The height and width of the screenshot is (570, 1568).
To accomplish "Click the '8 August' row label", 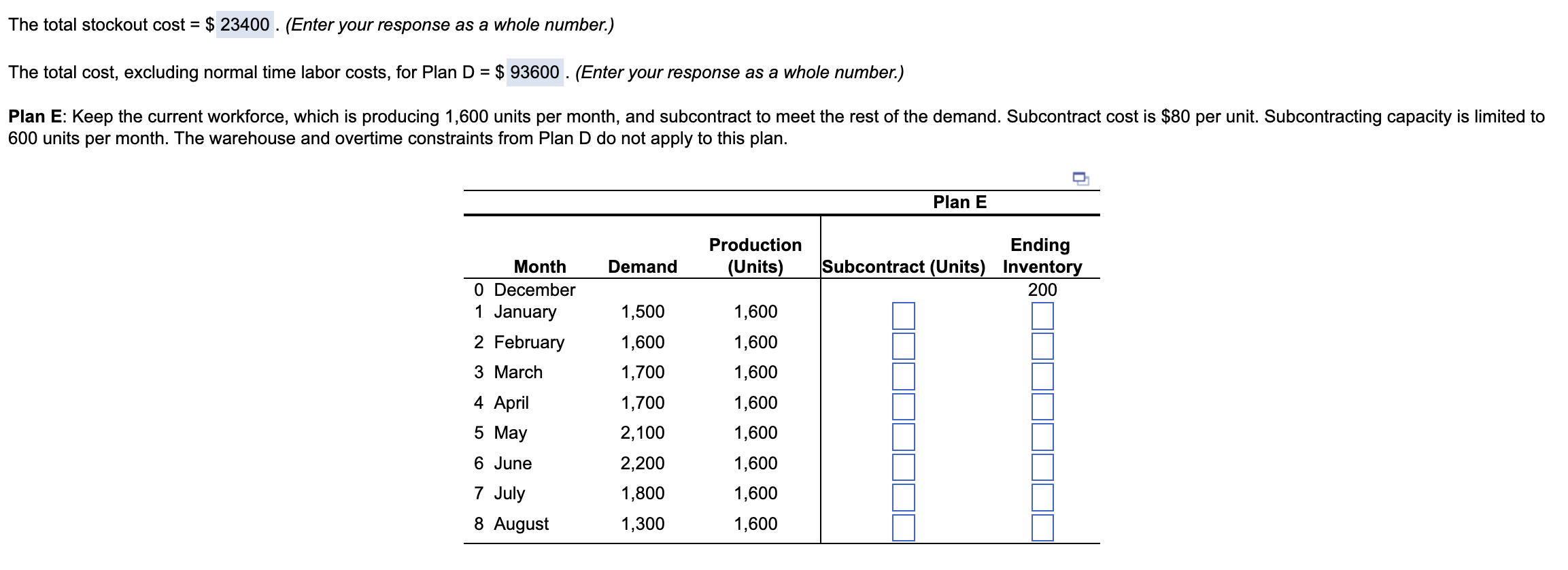I will (x=511, y=524).
